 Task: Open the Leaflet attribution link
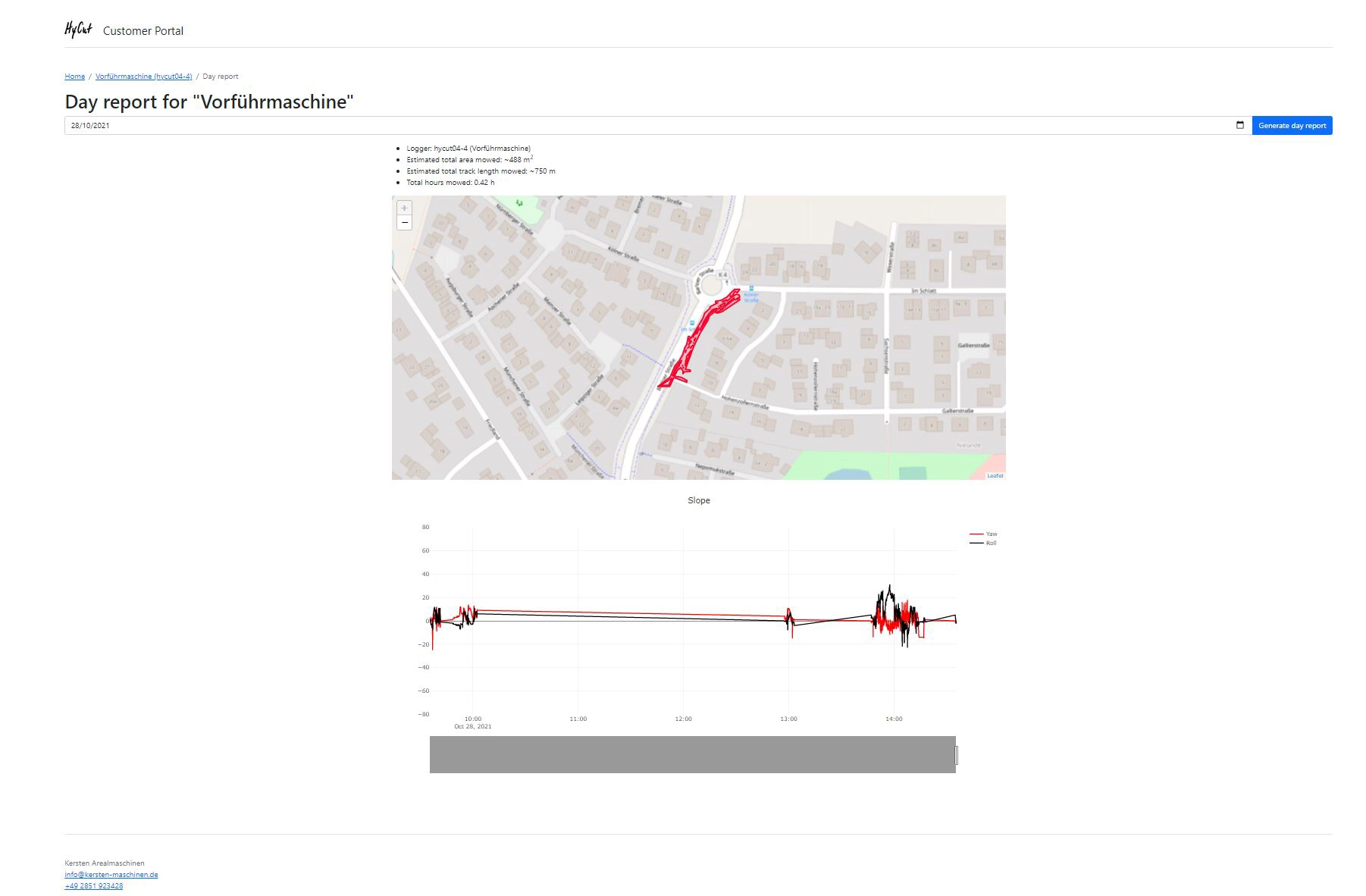pos(995,475)
